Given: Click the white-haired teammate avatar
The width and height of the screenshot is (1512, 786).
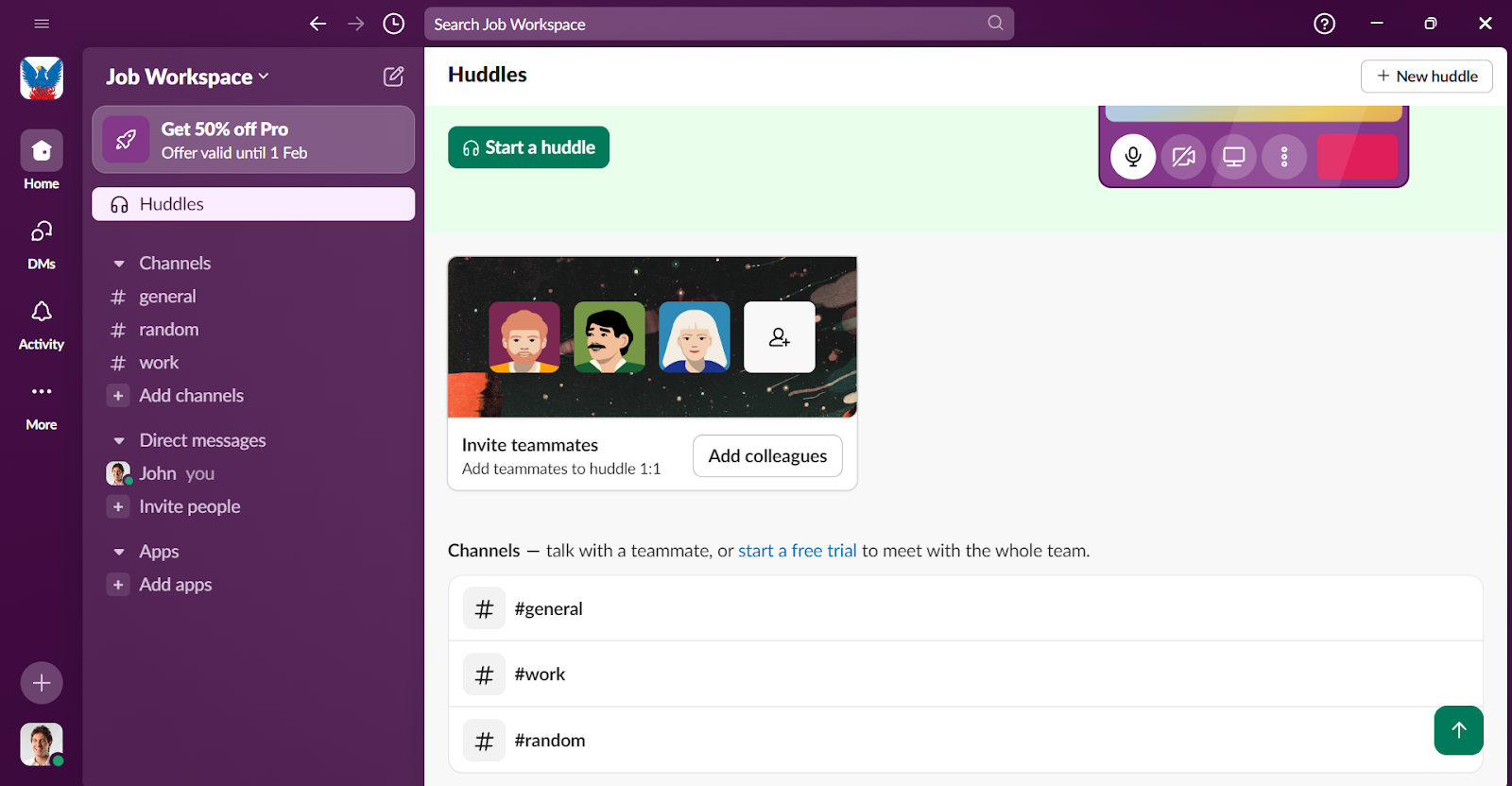Looking at the screenshot, I should pos(695,337).
